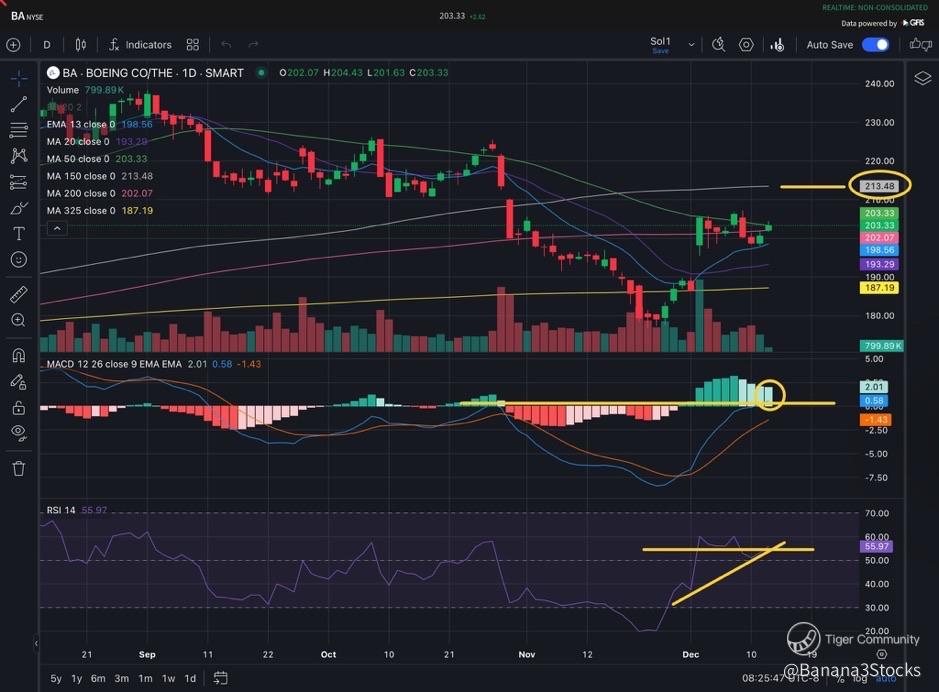Viewport: 939px width, 692px height.
Task: Open the D interval selector
Action: point(47,45)
